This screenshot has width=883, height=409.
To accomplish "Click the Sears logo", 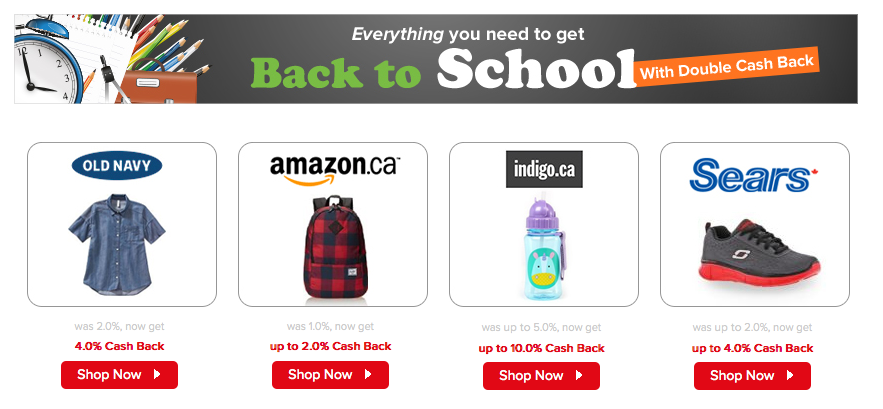I will 753,175.
